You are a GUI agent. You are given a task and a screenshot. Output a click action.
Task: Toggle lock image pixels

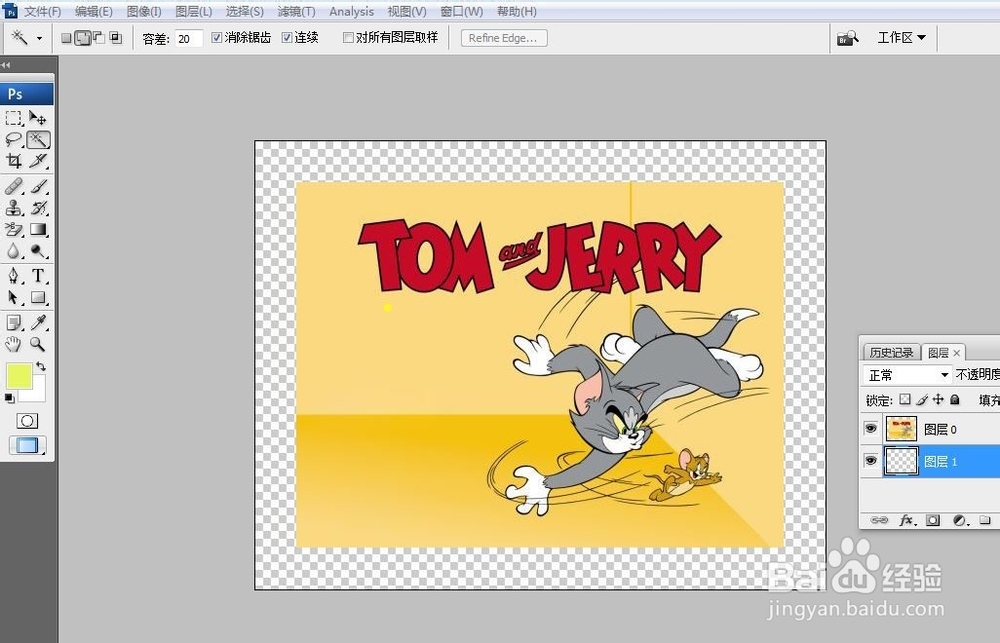(922, 399)
